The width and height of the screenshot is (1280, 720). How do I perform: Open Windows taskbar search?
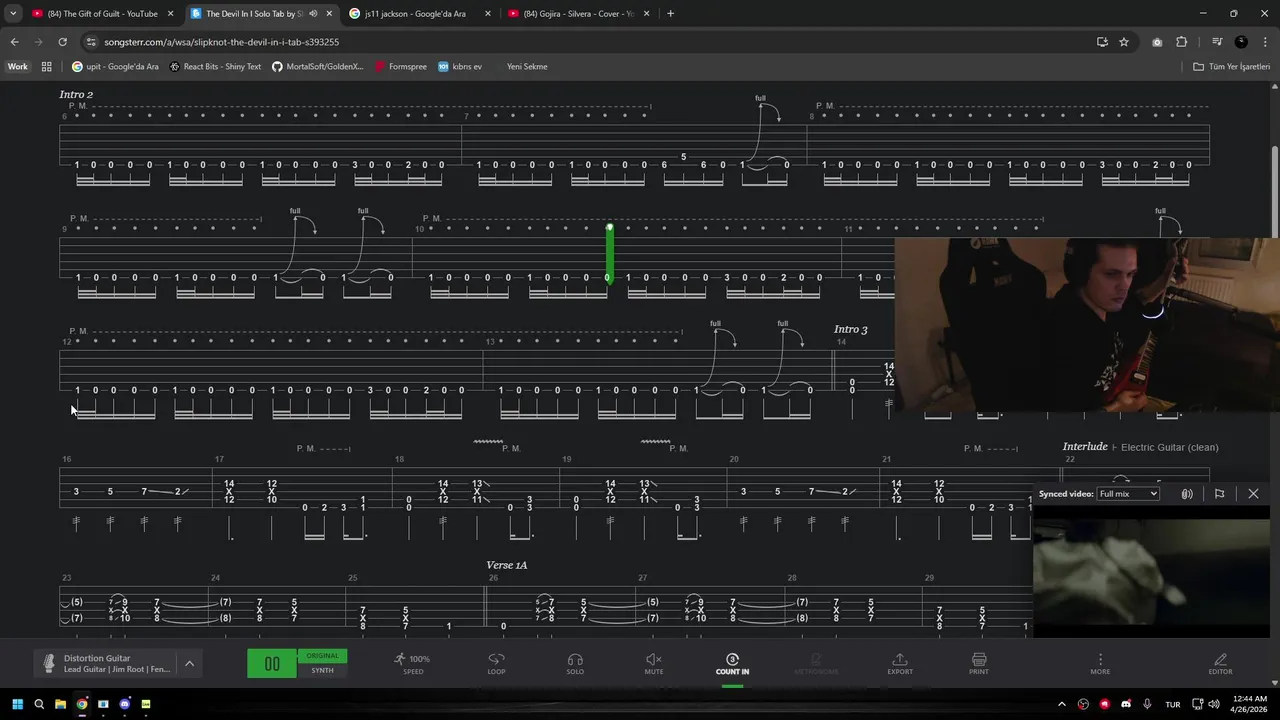pyautogui.click(x=39, y=704)
